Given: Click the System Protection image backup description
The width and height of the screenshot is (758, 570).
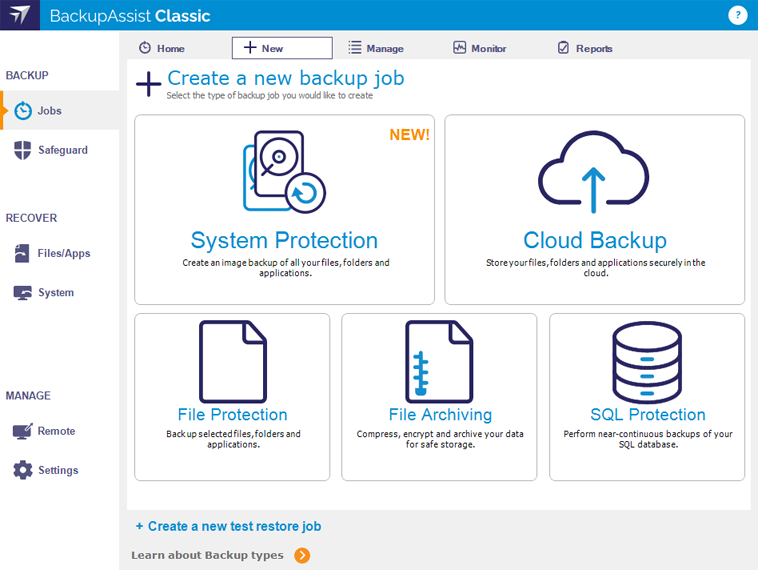Looking at the screenshot, I should [x=285, y=267].
